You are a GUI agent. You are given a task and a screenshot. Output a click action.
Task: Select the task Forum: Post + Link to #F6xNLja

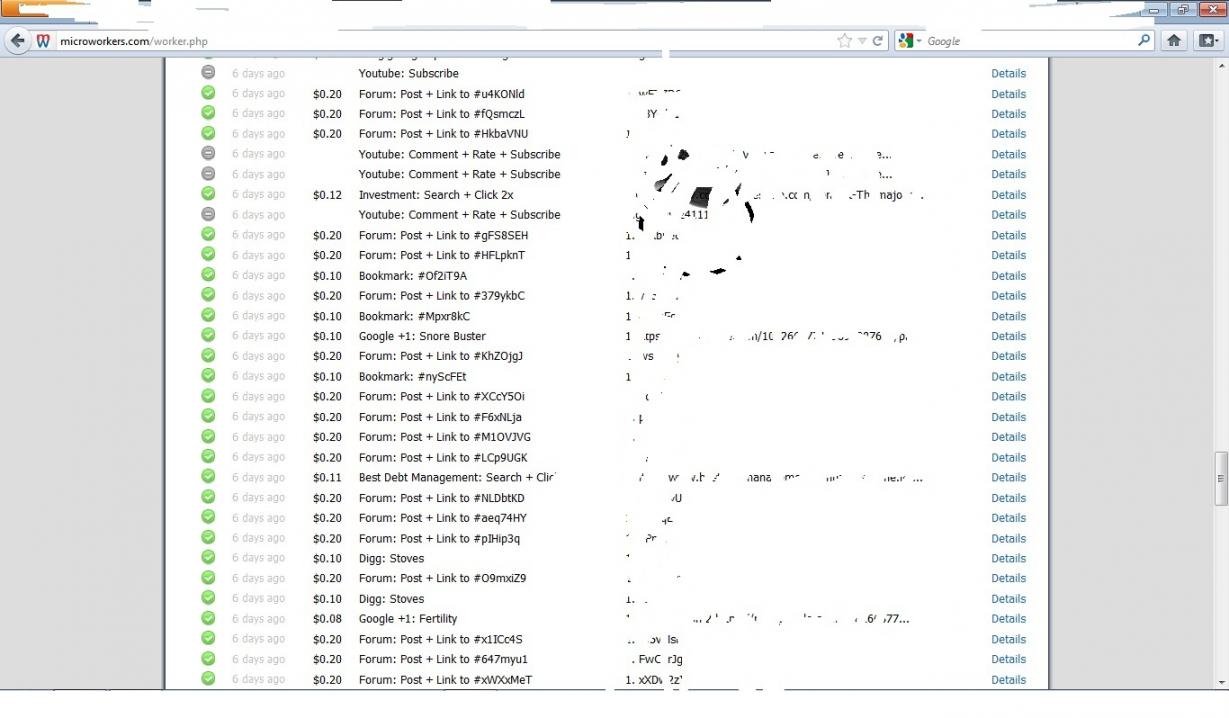point(440,417)
